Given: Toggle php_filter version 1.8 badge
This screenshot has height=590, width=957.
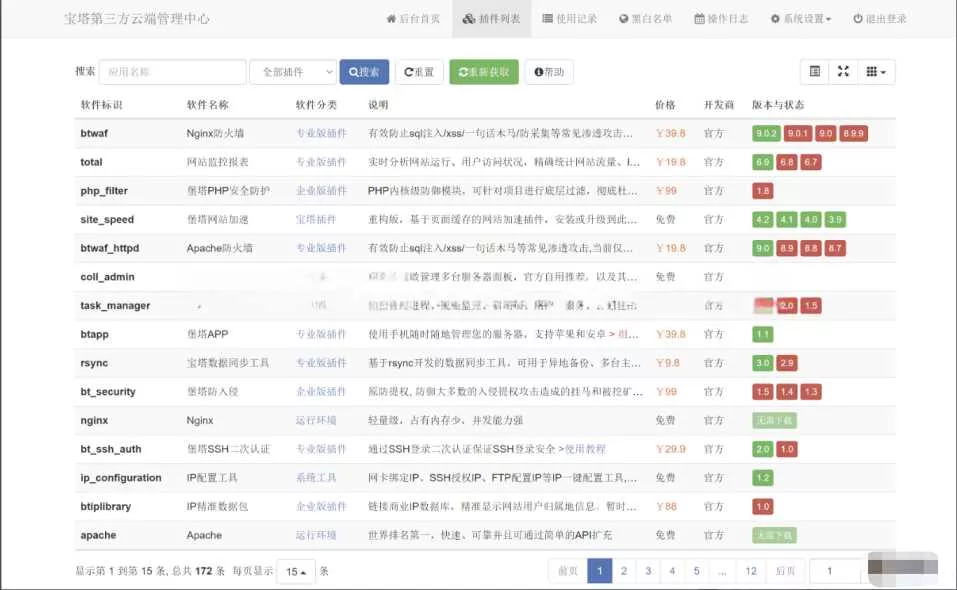Looking at the screenshot, I should click(x=763, y=191).
